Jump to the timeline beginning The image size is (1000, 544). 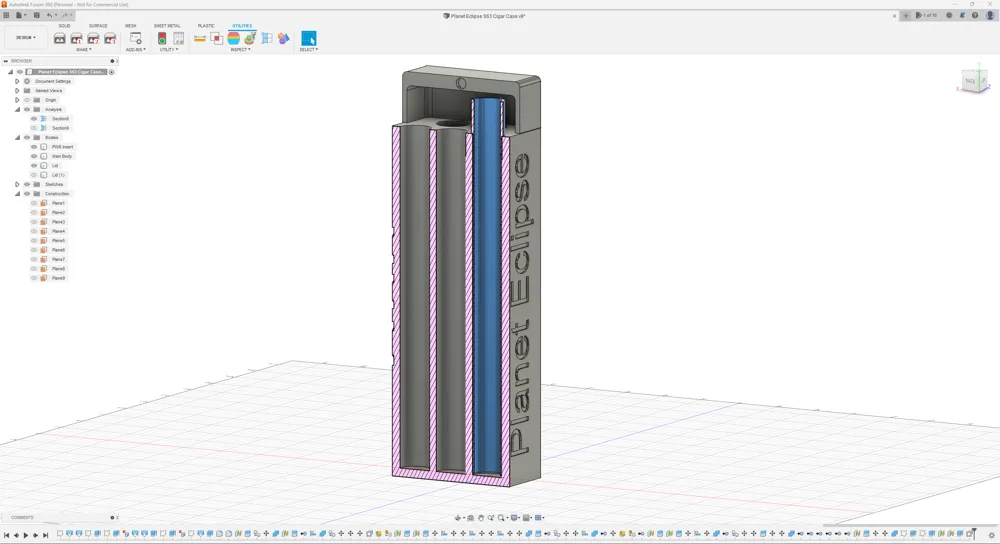[x=6, y=536]
